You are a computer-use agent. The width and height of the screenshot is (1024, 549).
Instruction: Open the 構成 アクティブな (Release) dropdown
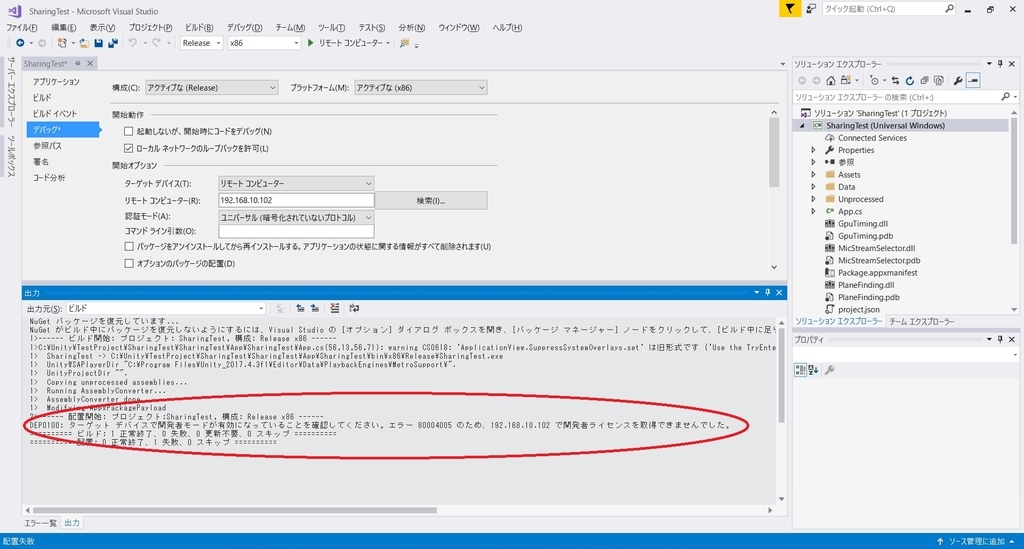212,87
